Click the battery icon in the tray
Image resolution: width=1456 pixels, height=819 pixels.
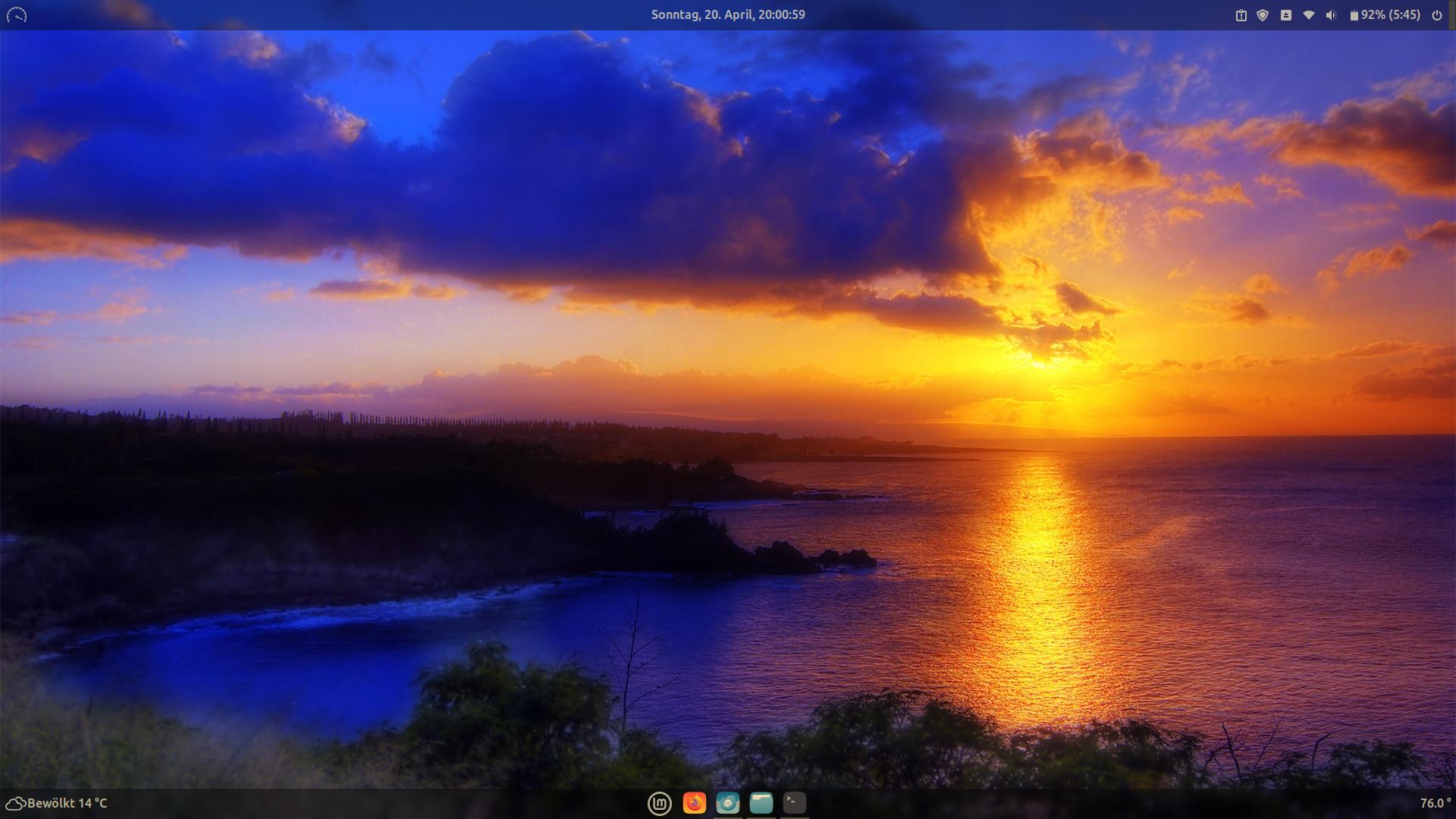click(x=1354, y=15)
